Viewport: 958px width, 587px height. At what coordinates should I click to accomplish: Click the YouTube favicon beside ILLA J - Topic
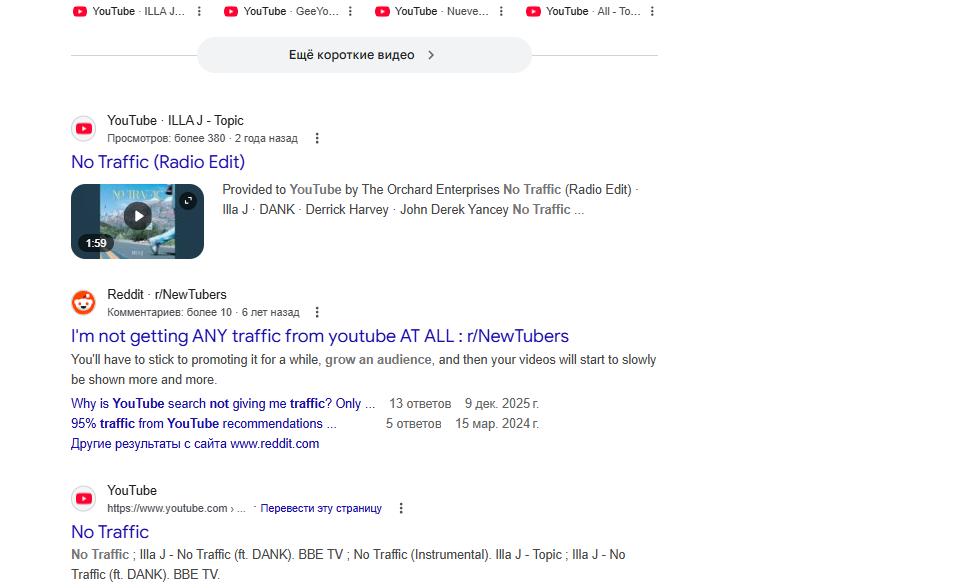click(x=84, y=129)
